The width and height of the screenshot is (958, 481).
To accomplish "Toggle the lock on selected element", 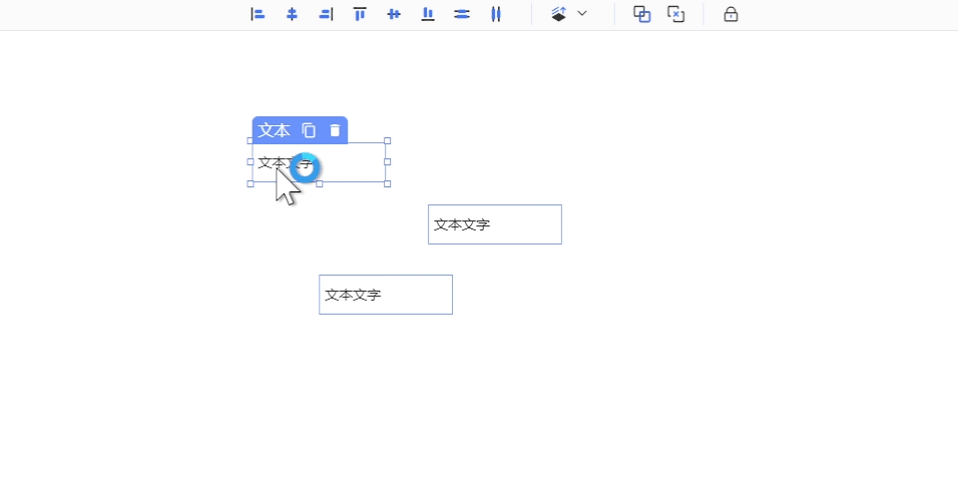I will click(731, 14).
